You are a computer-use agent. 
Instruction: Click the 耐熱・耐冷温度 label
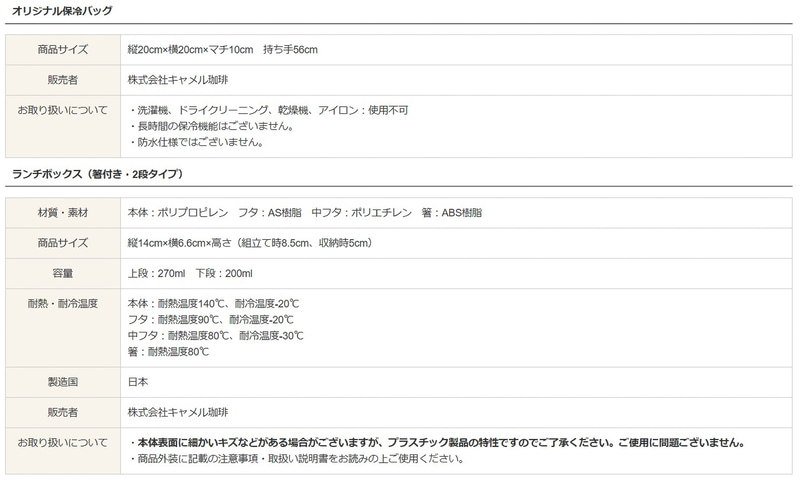(x=63, y=304)
